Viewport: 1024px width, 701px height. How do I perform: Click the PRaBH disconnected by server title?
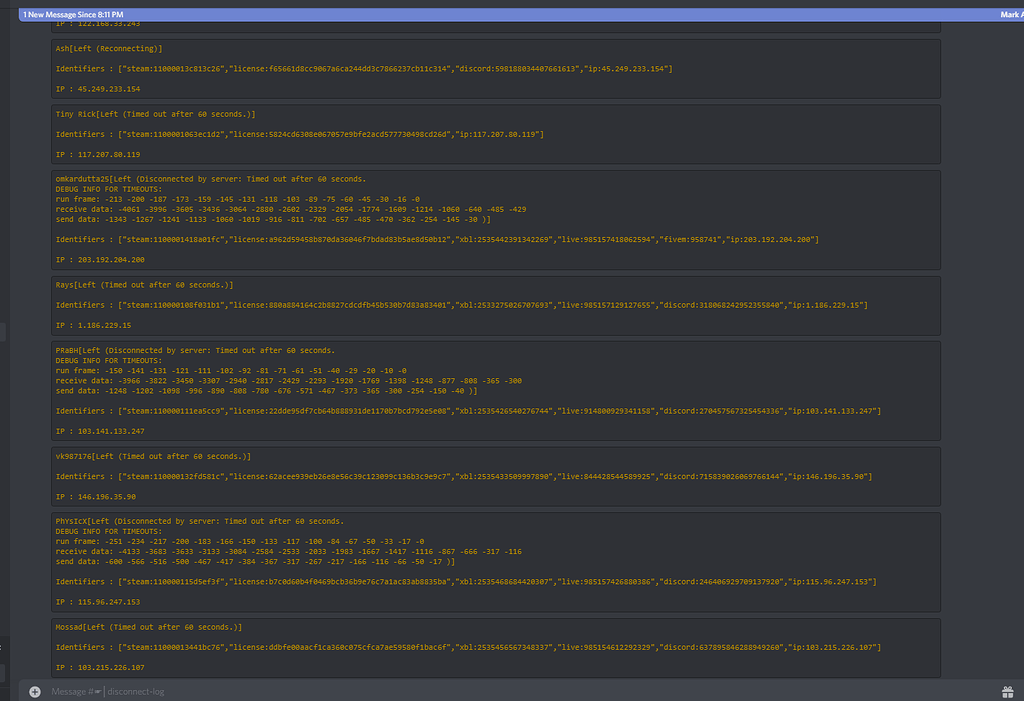pyautogui.click(x=195, y=350)
